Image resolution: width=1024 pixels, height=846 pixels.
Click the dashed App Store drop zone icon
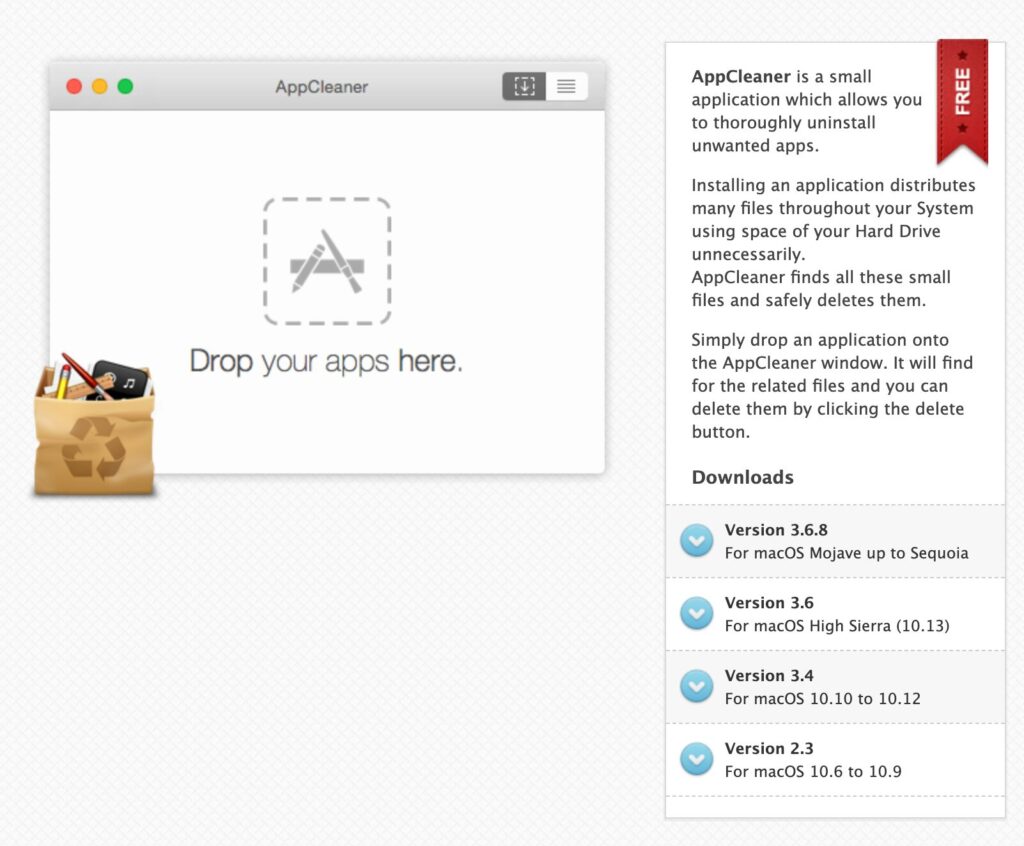click(x=327, y=261)
